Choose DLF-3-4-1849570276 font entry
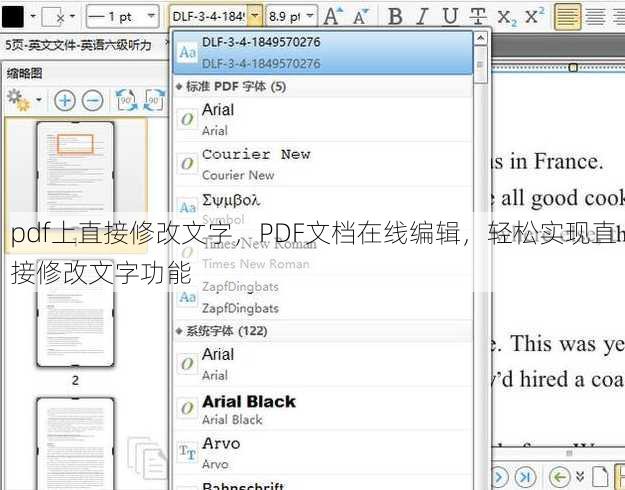Image resolution: width=625 pixels, height=490 pixels. pyautogui.click(x=323, y=53)
